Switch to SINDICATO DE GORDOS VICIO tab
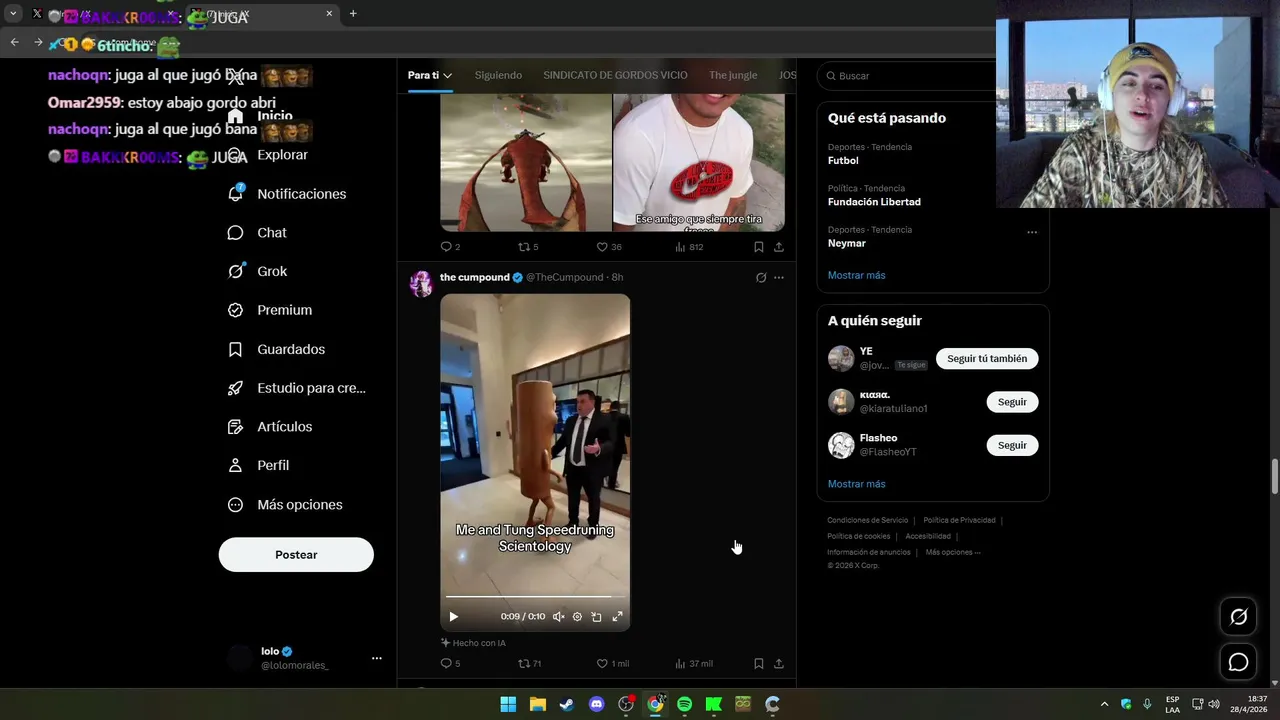Viewport: 1280px width, 720px height. [x=615, y=76]
